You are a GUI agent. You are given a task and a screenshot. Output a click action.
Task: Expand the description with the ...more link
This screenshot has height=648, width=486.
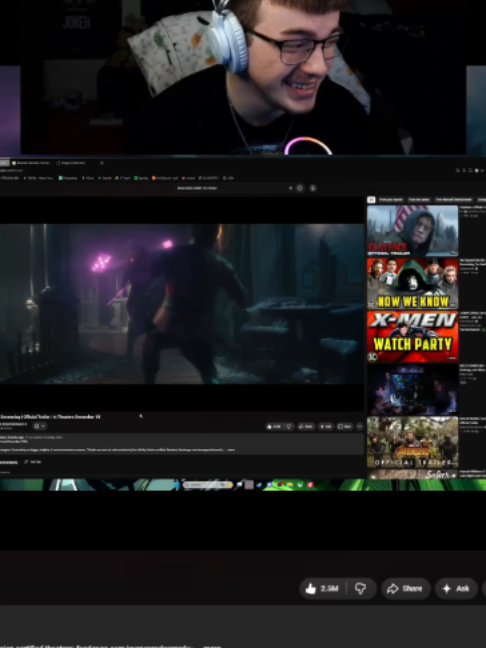[x=231, y=450]
